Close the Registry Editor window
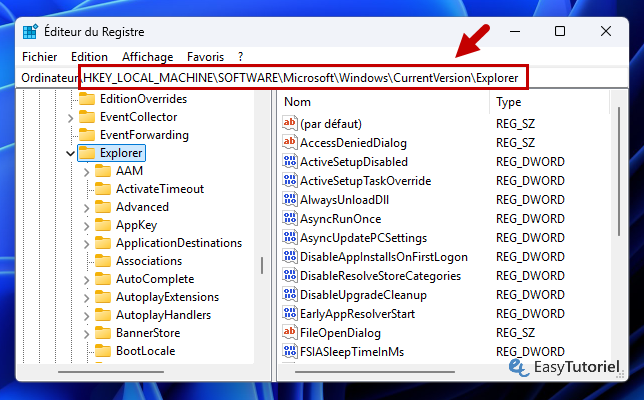Viewport: 644px width, 400px height. pyautogui.click(x=606, y=31)
